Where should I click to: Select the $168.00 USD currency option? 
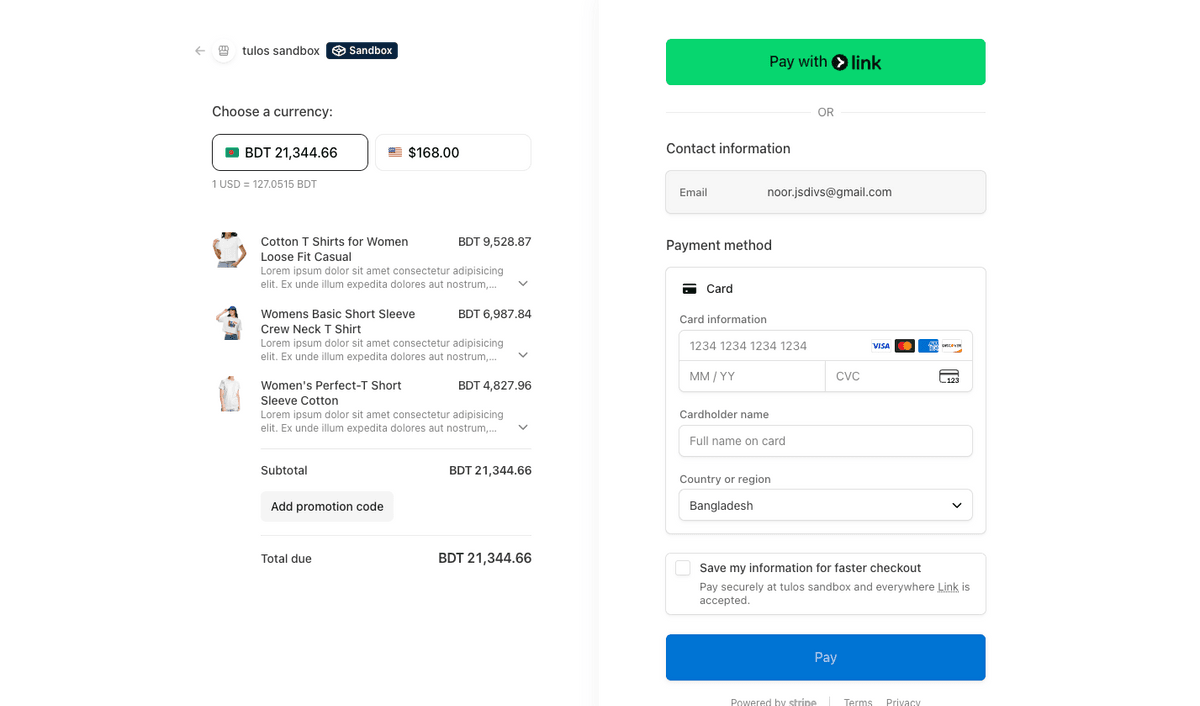click(x=453, y=153)
